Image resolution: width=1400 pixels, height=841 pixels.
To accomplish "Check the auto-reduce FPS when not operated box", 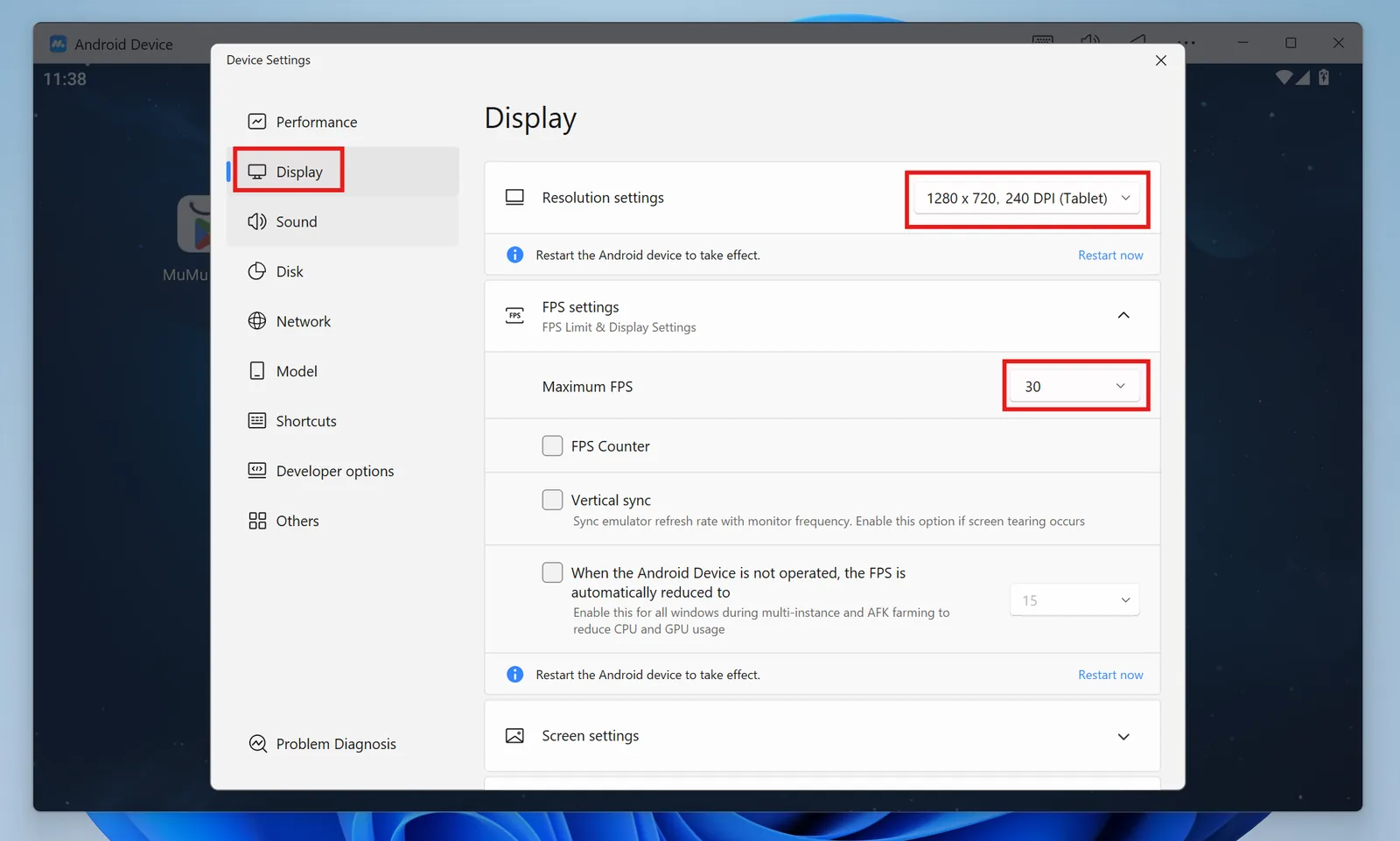I will [x=552, y=572].
